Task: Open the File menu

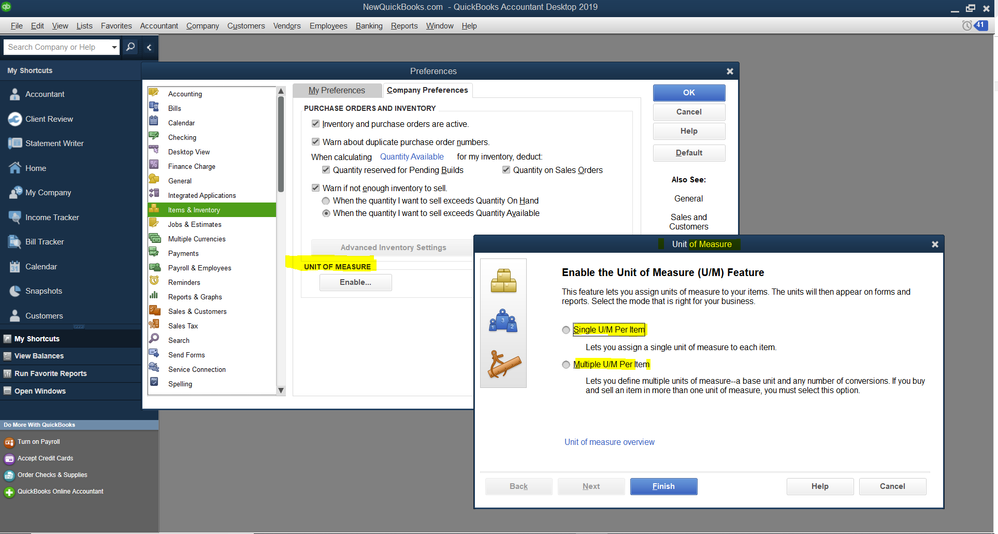Action: [x=17, y=26]
